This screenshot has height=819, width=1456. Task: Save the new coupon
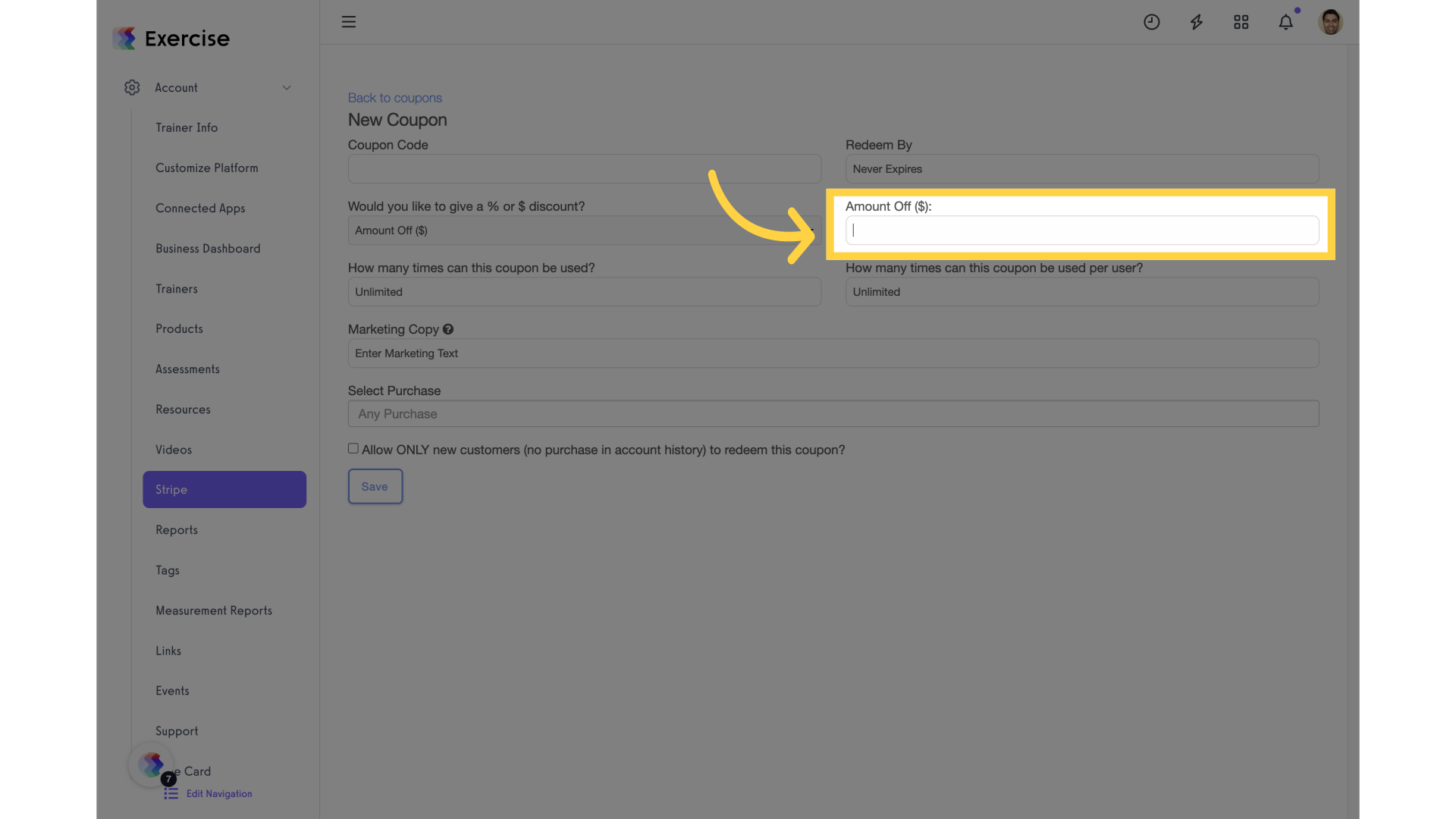pyautogui.click(x=375, y=486)
